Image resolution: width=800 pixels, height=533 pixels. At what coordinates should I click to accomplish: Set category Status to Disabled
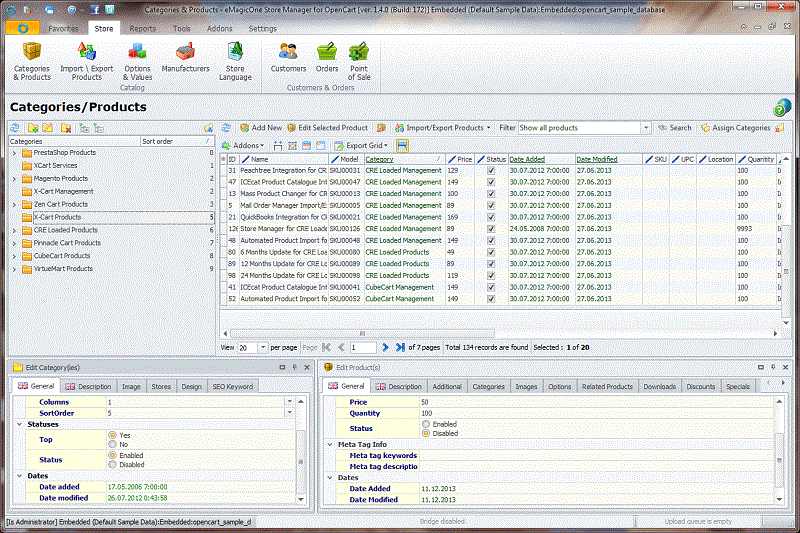coord(112,465)
